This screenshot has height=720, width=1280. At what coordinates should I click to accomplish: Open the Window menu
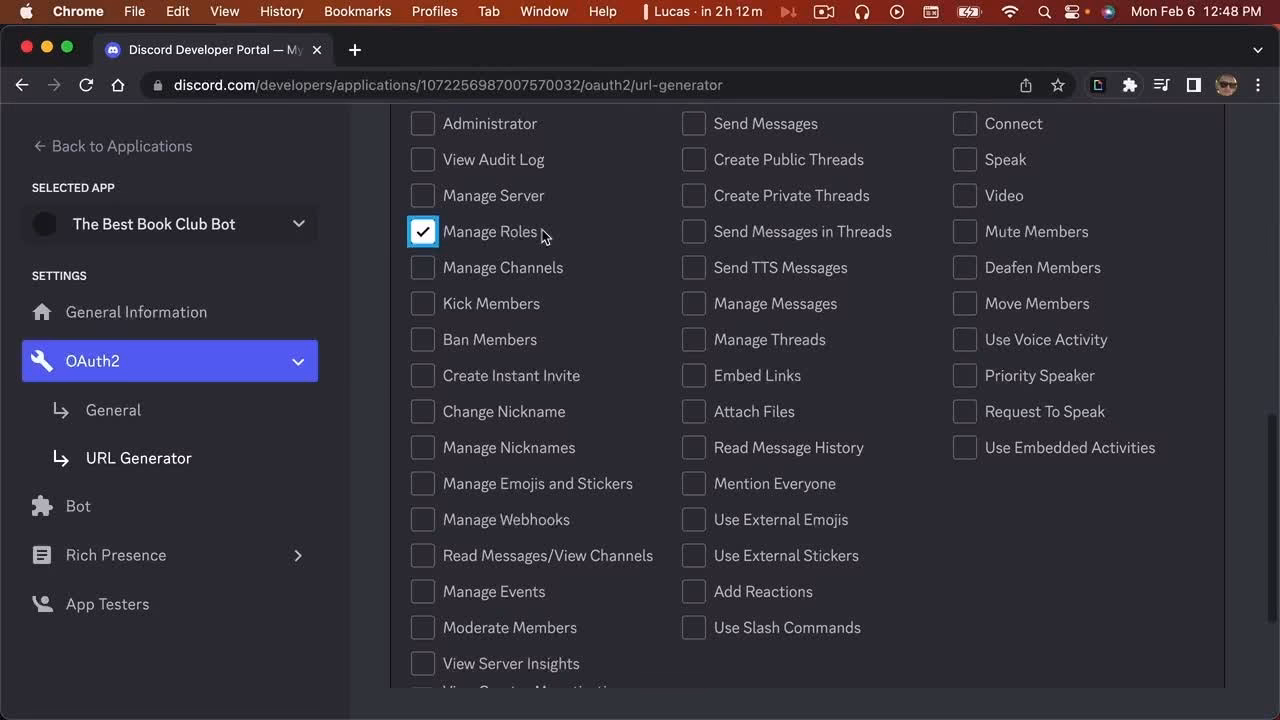pyautogui.click(x=544, y=12)
